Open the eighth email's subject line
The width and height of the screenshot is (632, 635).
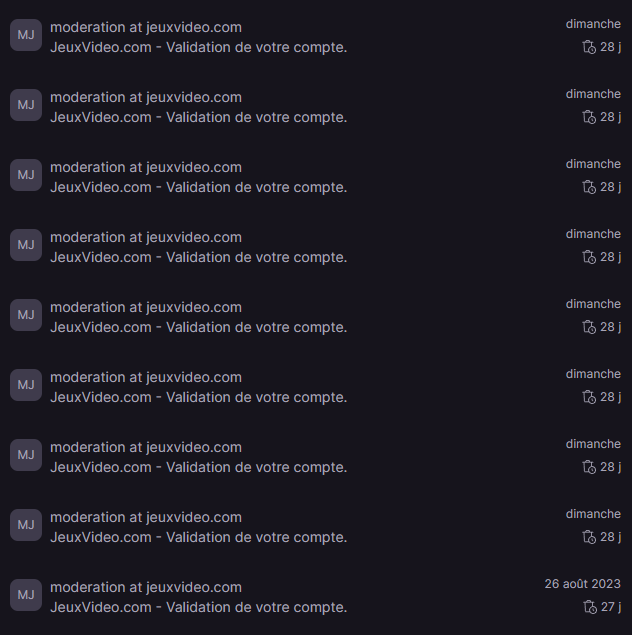point(199,537)
